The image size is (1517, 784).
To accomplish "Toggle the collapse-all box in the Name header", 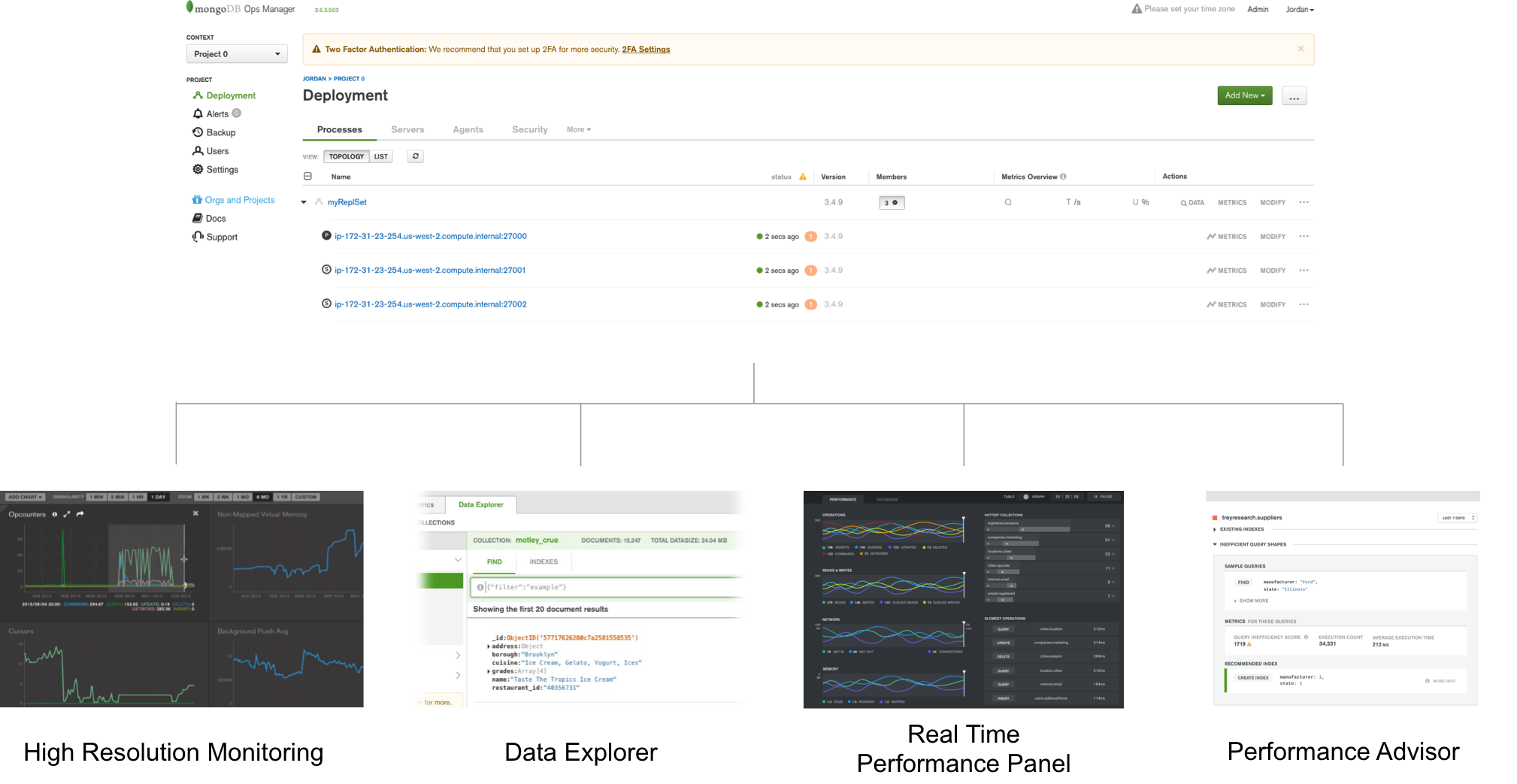I will (x=307, y=176).
